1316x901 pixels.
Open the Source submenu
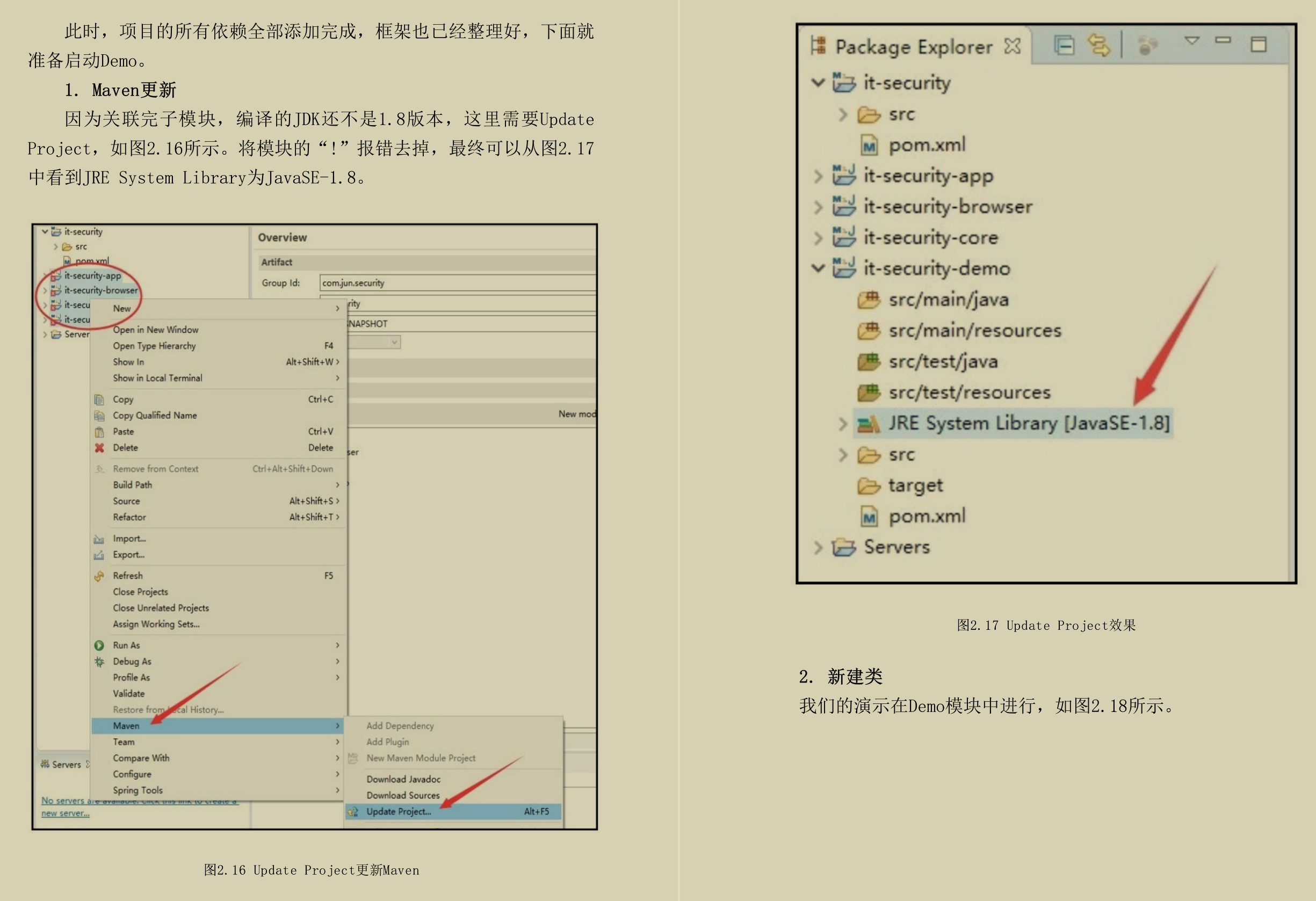tap(219, 501)
